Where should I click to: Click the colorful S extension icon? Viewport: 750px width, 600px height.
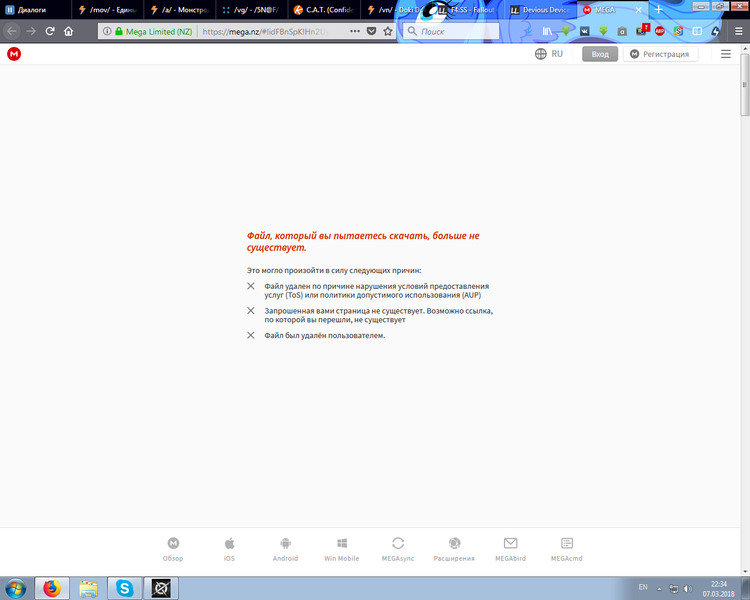[678, 31]
